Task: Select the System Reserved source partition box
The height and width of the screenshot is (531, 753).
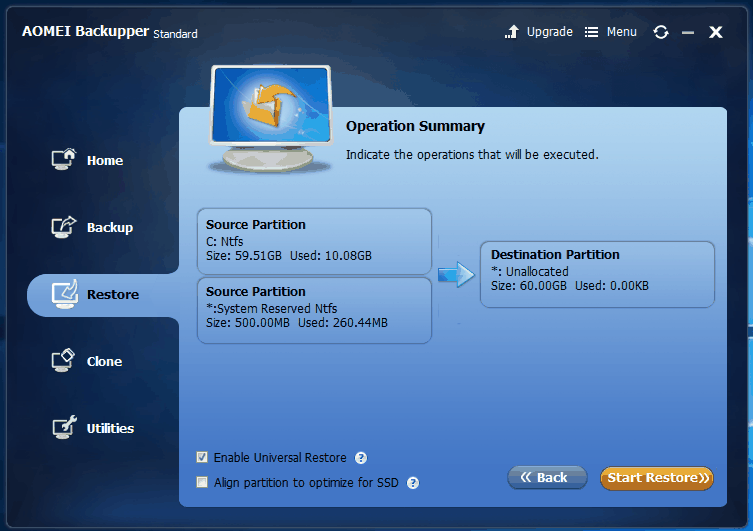Action: (314, 310)
